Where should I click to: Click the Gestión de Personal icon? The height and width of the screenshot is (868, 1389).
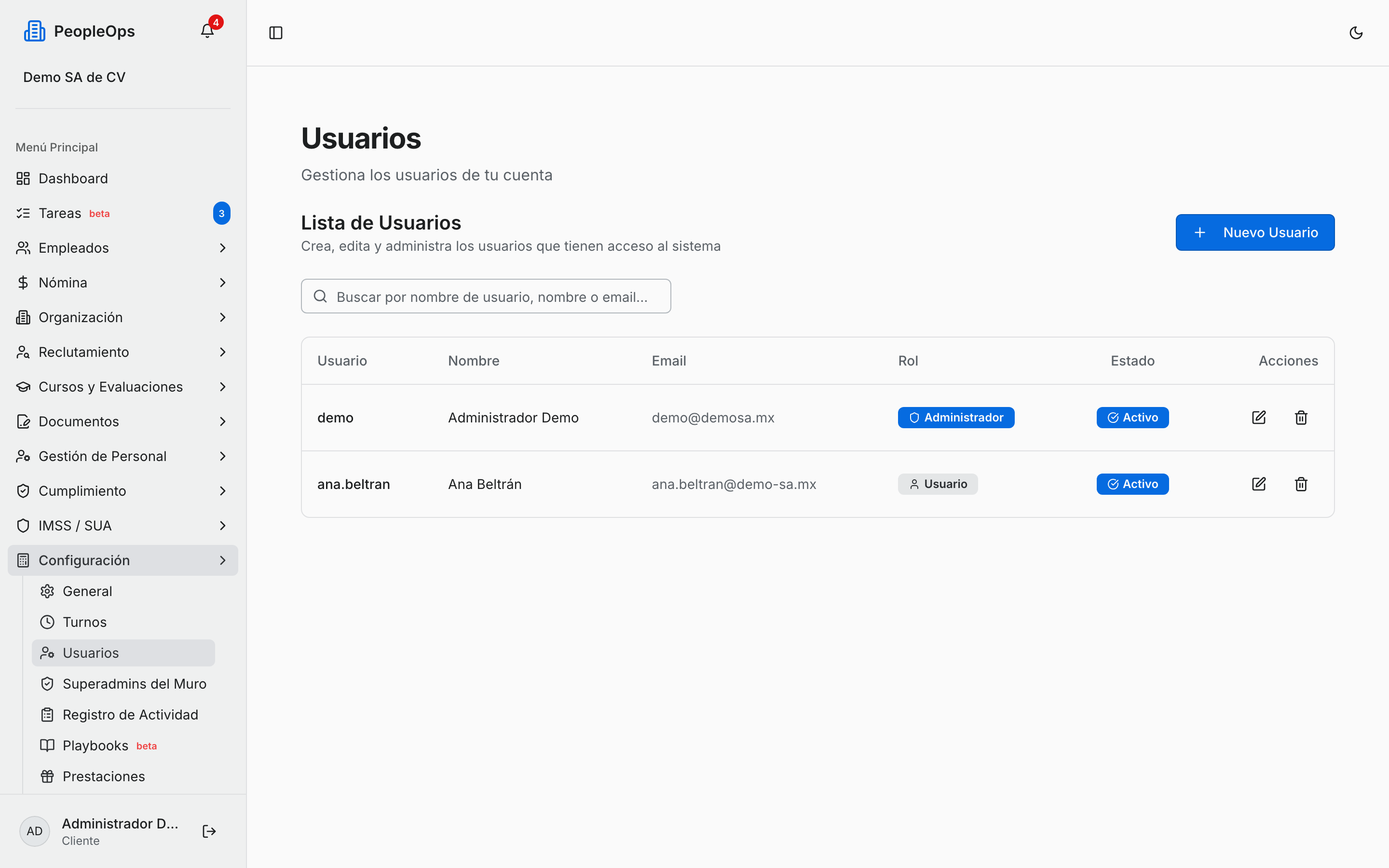(23, 456)
